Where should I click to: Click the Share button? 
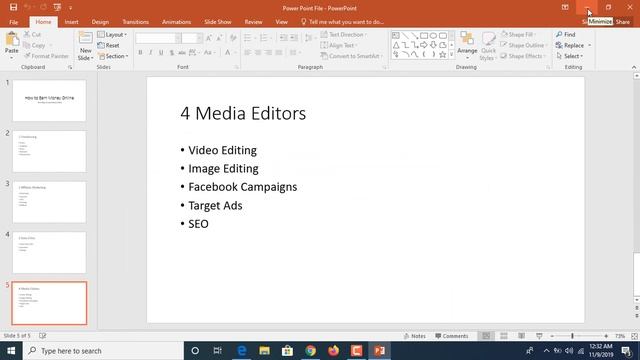point(622,22)
